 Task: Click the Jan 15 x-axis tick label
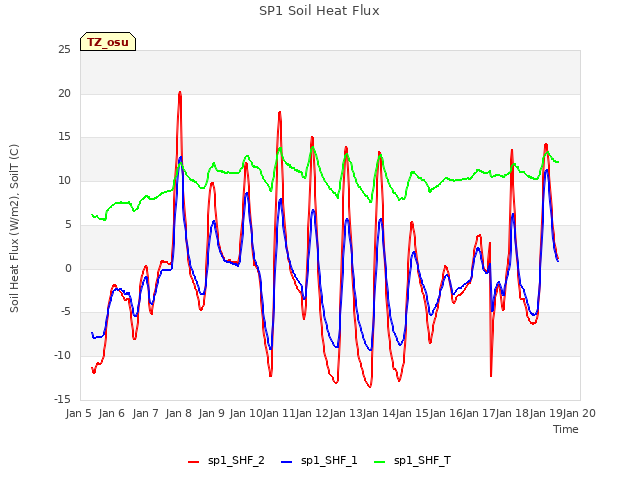pos(412,413)
